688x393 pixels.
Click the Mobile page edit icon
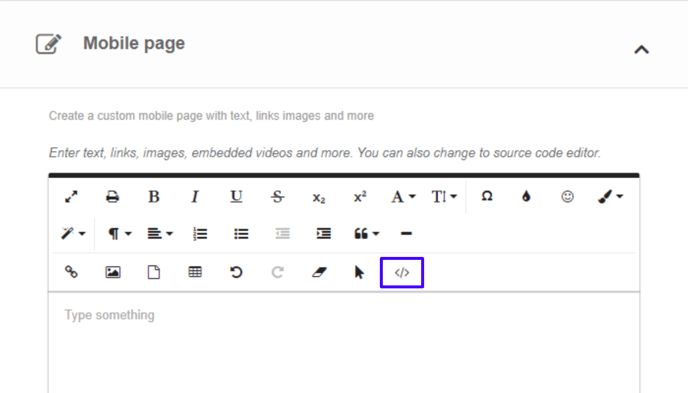pos(48,43)
